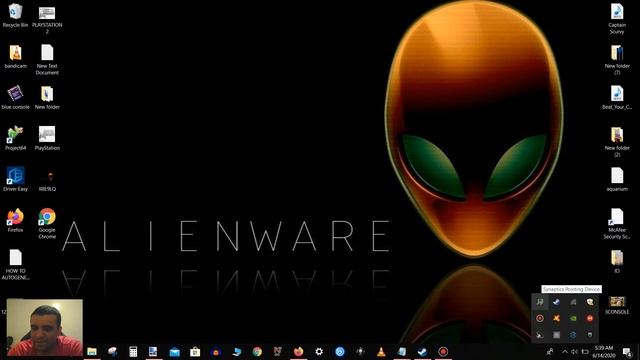Click the Steam icon in tray overflow
The image size is (640, 360).
[x=556, y=302]
